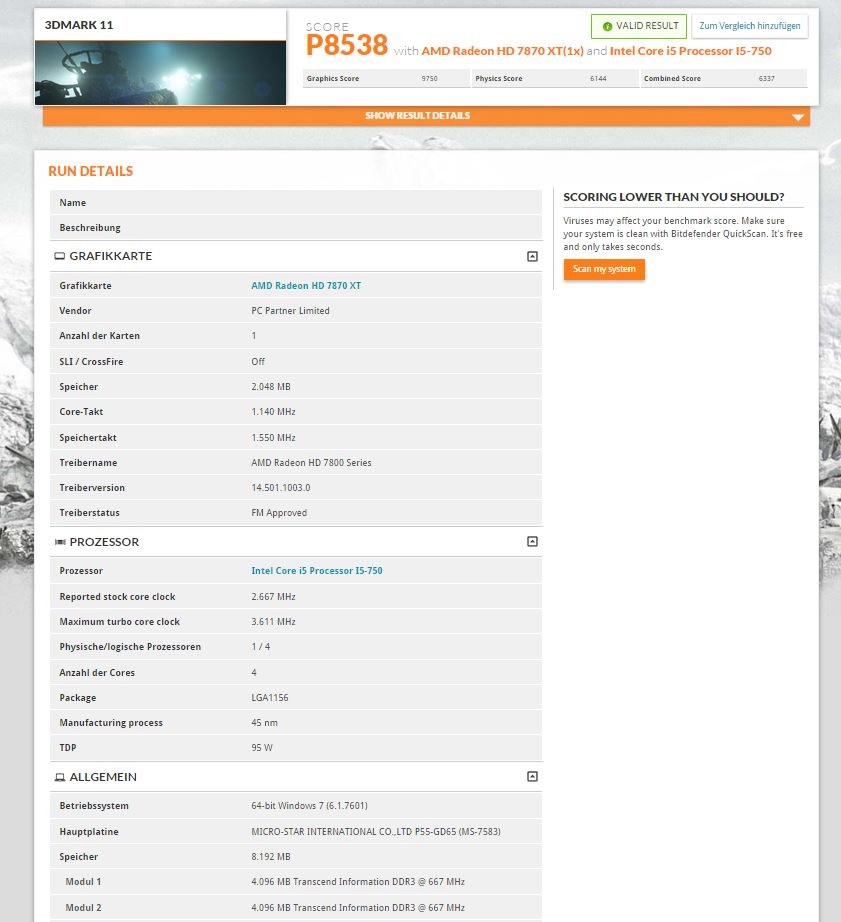
Task: Select Manufacturing process value 45 nm
Action: pyautogui.click(x=264, y=723)
